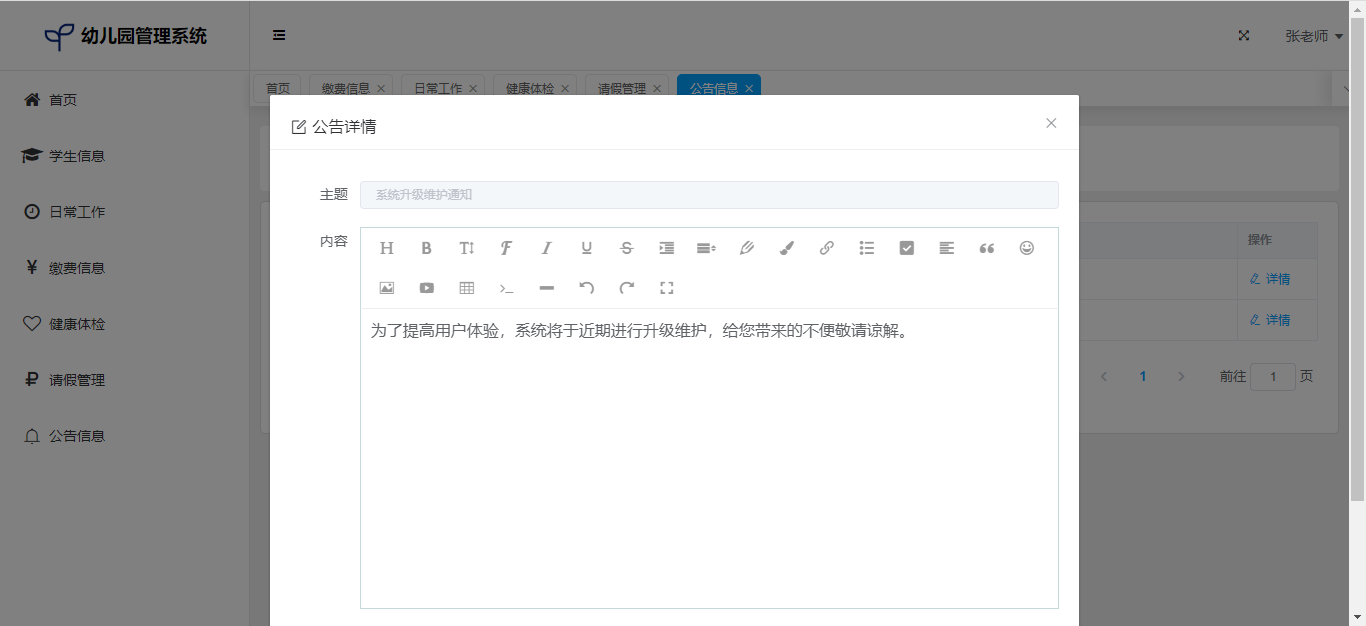Screen dimensions: 1366x626
Task: Insert a todo checkbox list
Action: [906, 248]
